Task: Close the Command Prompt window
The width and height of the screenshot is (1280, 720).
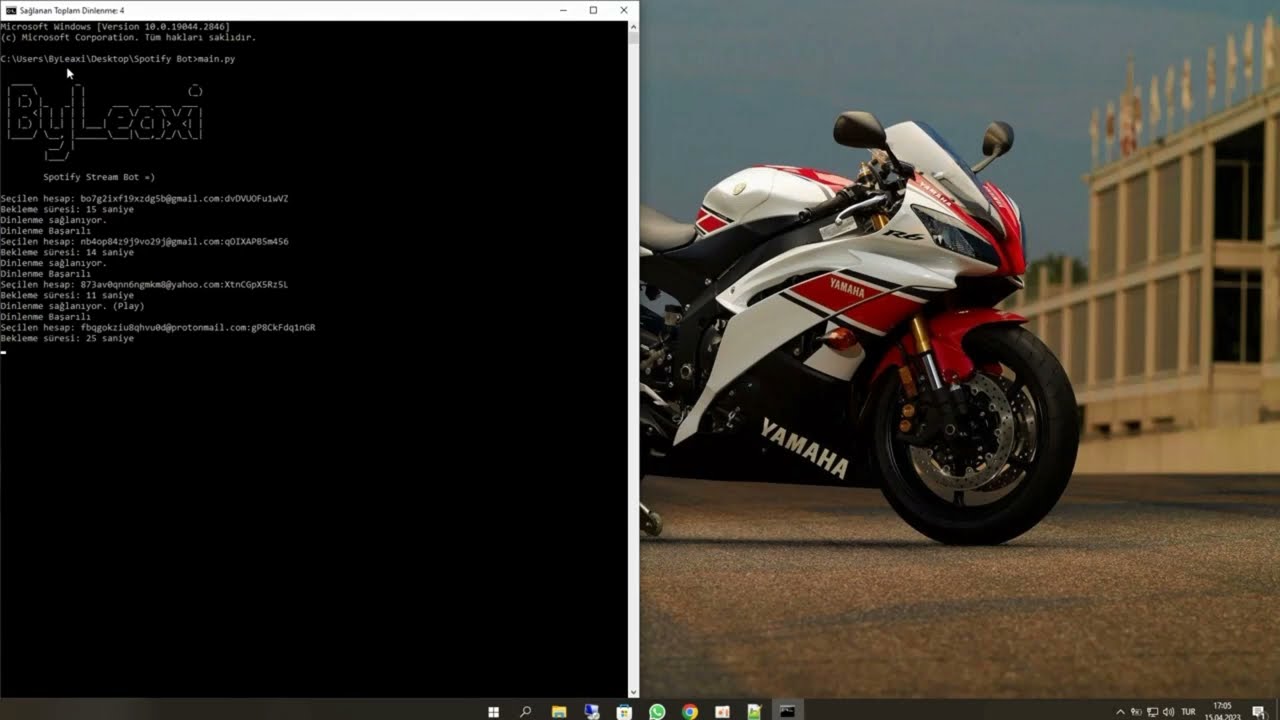Action: [624, 10]
